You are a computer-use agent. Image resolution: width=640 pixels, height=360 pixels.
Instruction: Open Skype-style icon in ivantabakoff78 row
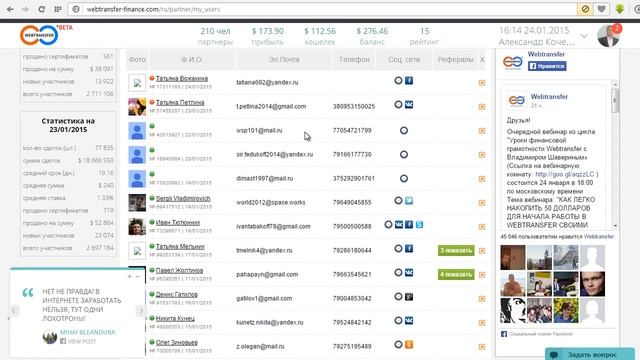coord(419,224)
